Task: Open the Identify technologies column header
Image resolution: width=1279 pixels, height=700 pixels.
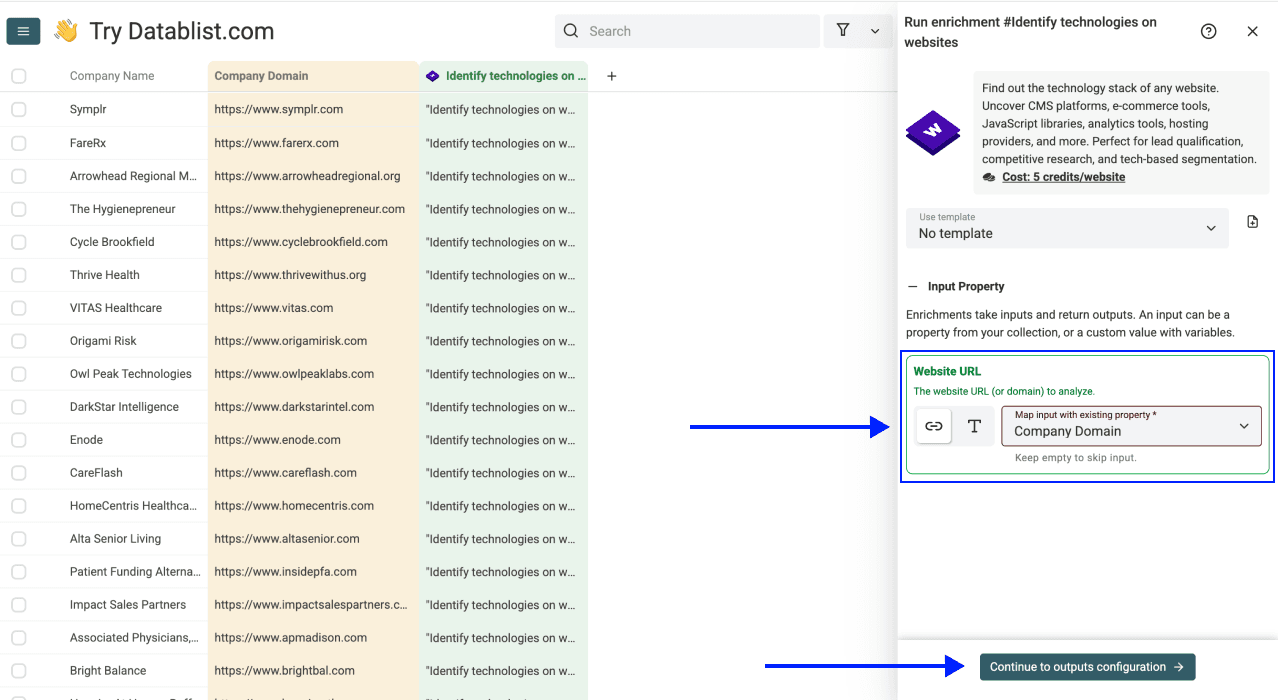Action: tap(504, 76)
